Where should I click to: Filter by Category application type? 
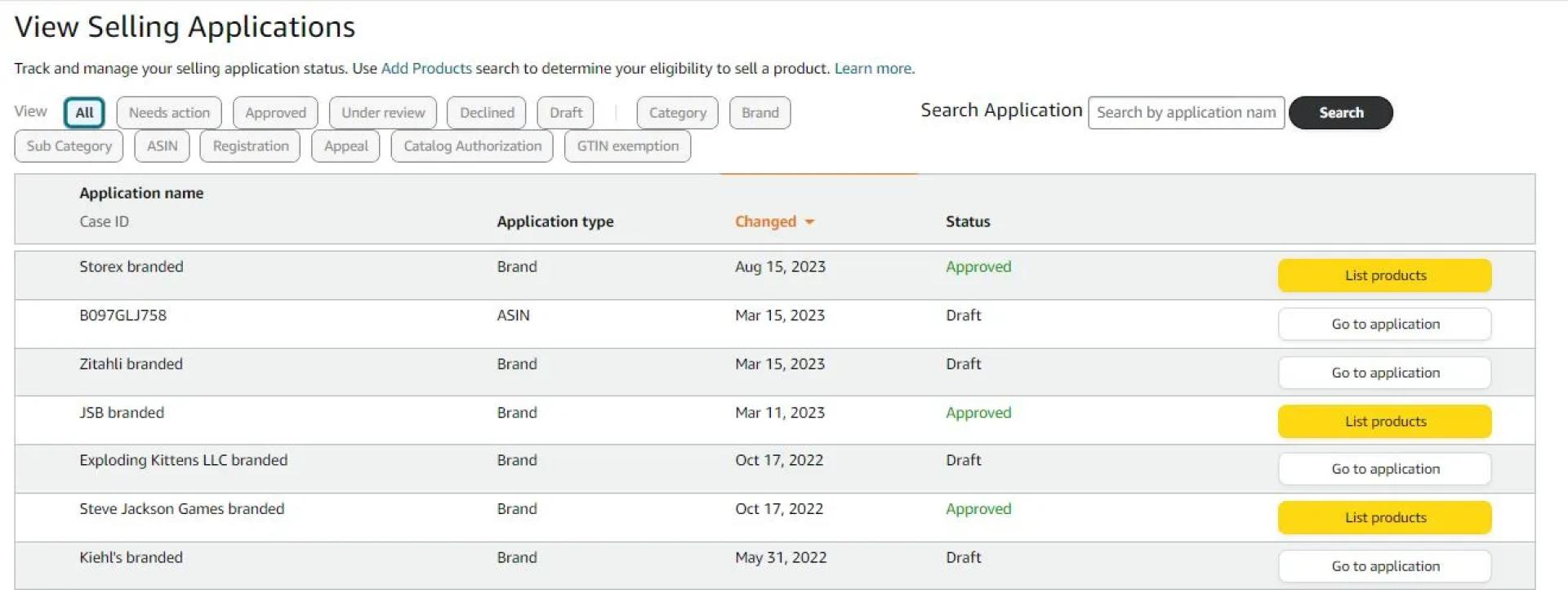click(x=677, y=113)
